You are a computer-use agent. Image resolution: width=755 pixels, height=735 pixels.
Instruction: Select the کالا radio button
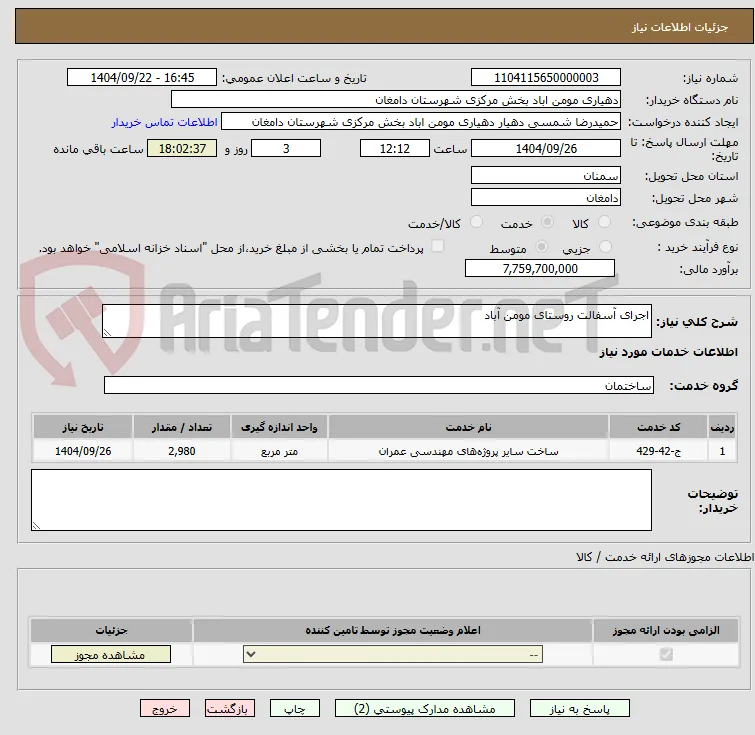click(x=604, y=222)
